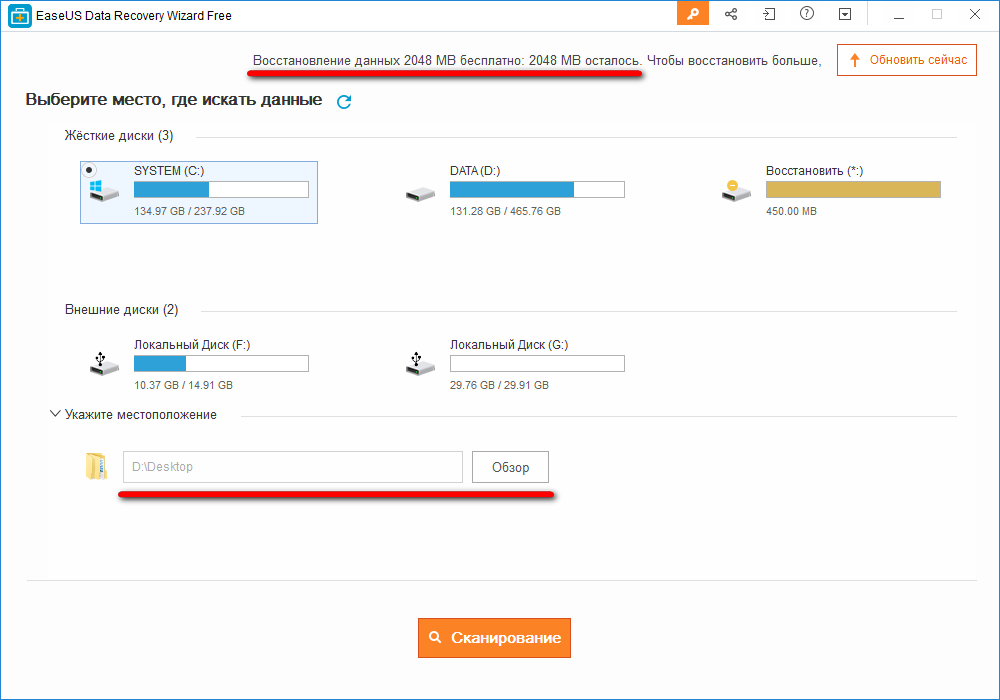Select the DATA (D:) drive icon
This screenshot has width=1000, height=700.
click(x=420, y=192)
